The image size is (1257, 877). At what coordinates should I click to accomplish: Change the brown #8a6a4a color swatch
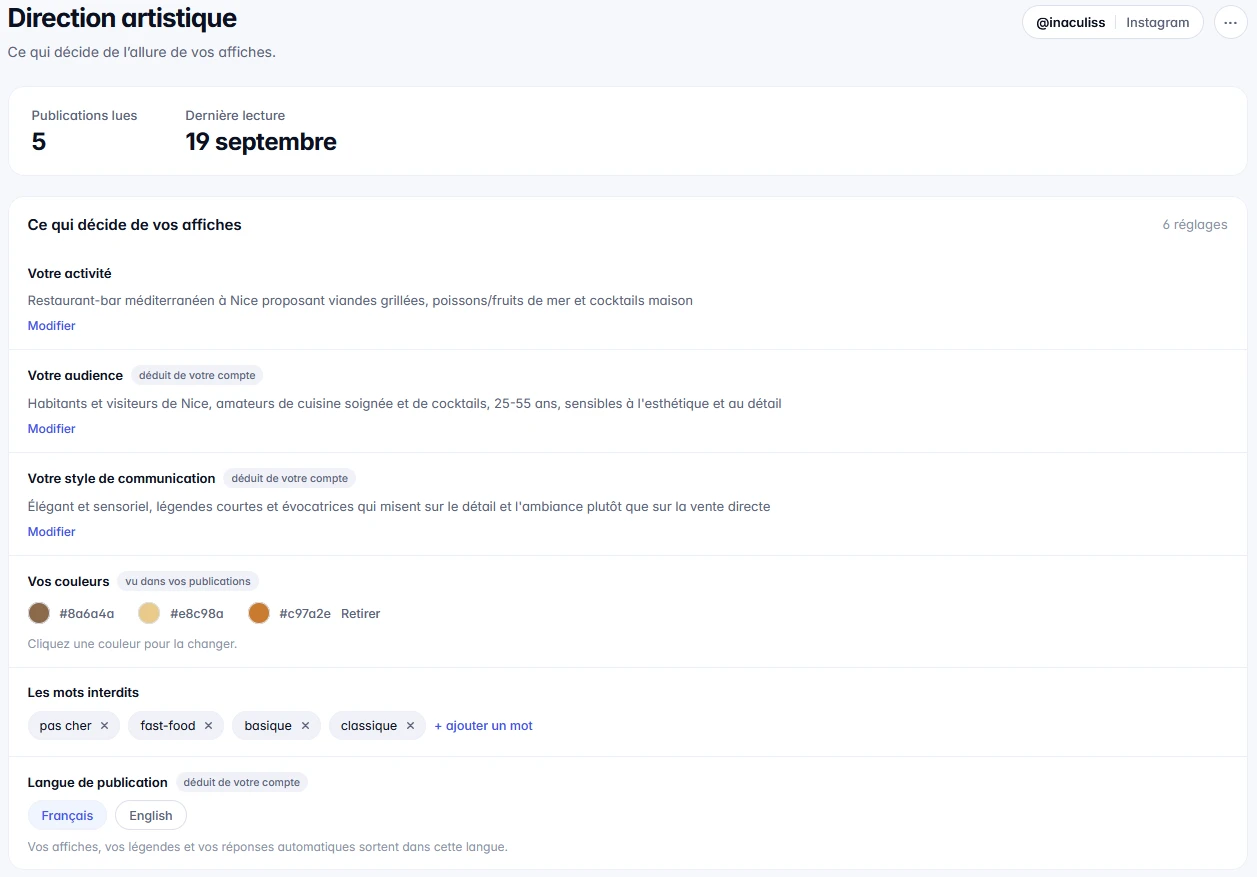(39, 613)
